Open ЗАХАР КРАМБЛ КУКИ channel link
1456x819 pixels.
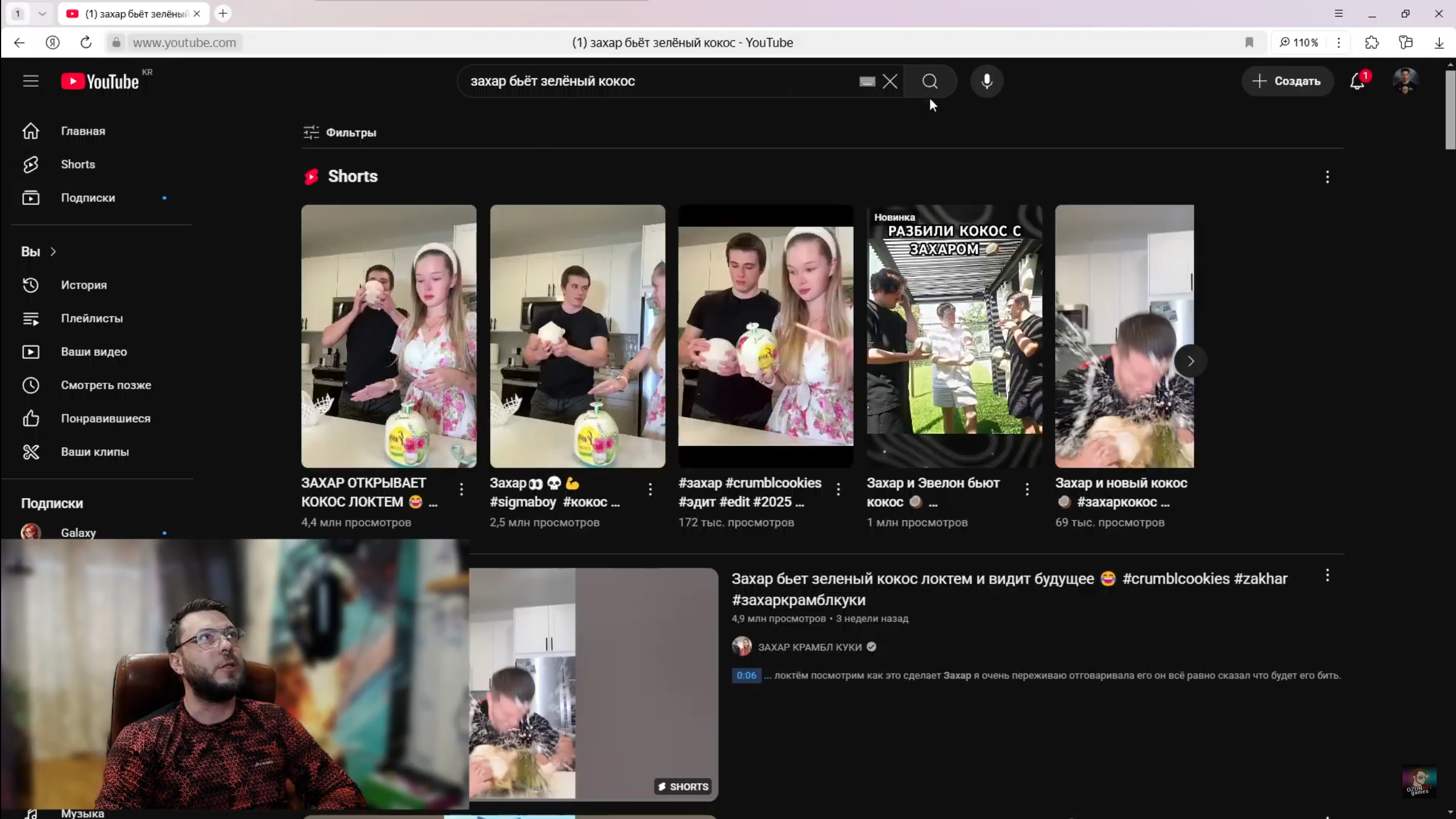[x=809, y=647]
